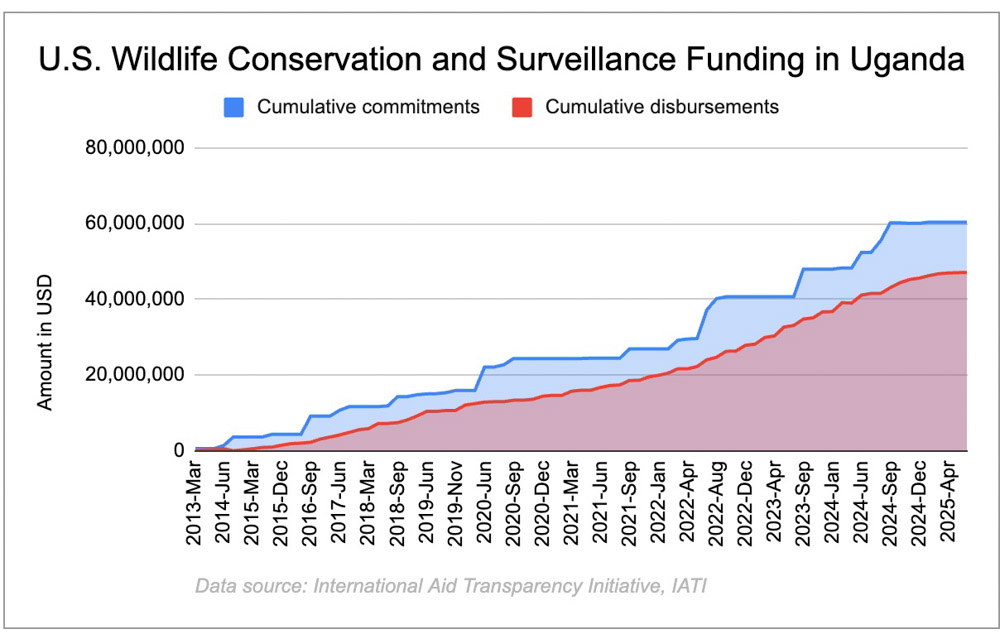Click the Amount in USD axis title

point(44,343)
